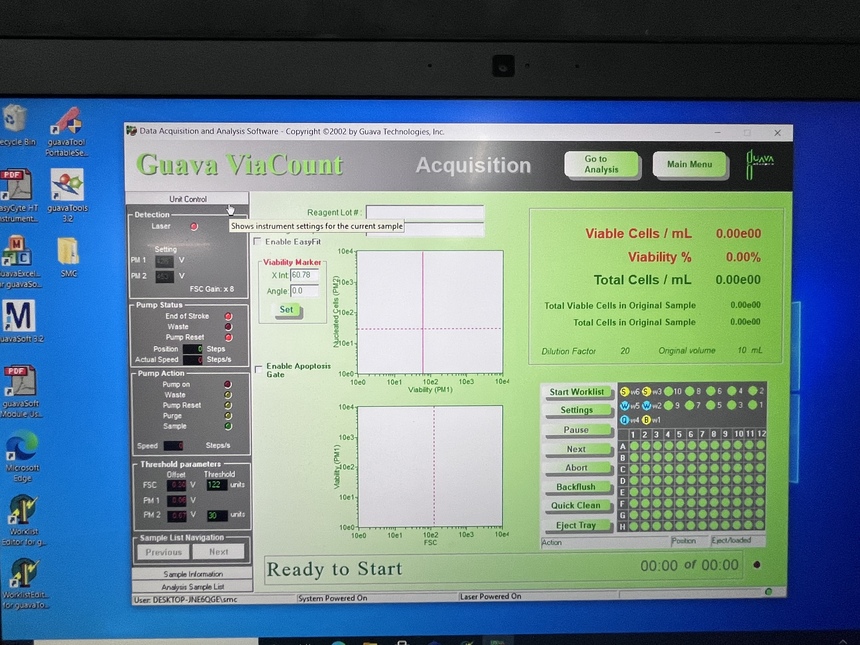Click the X Int viability marker field

coord(304,274)
